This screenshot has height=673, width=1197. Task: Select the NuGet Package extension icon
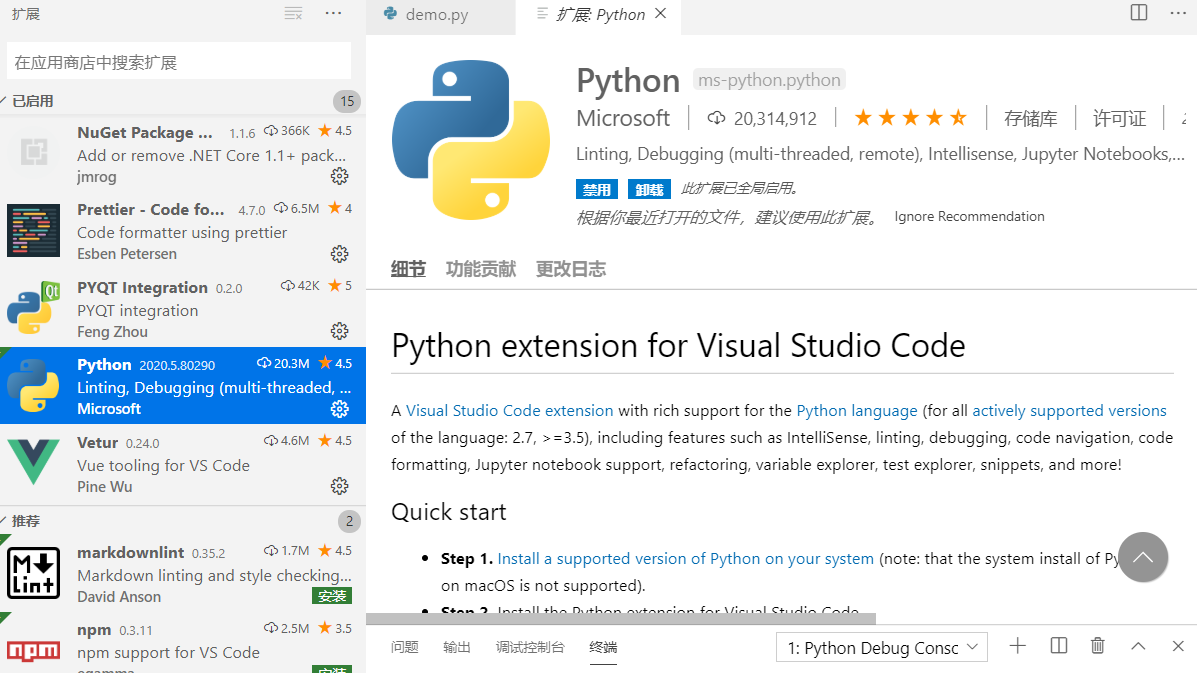(x=34, y=153)
